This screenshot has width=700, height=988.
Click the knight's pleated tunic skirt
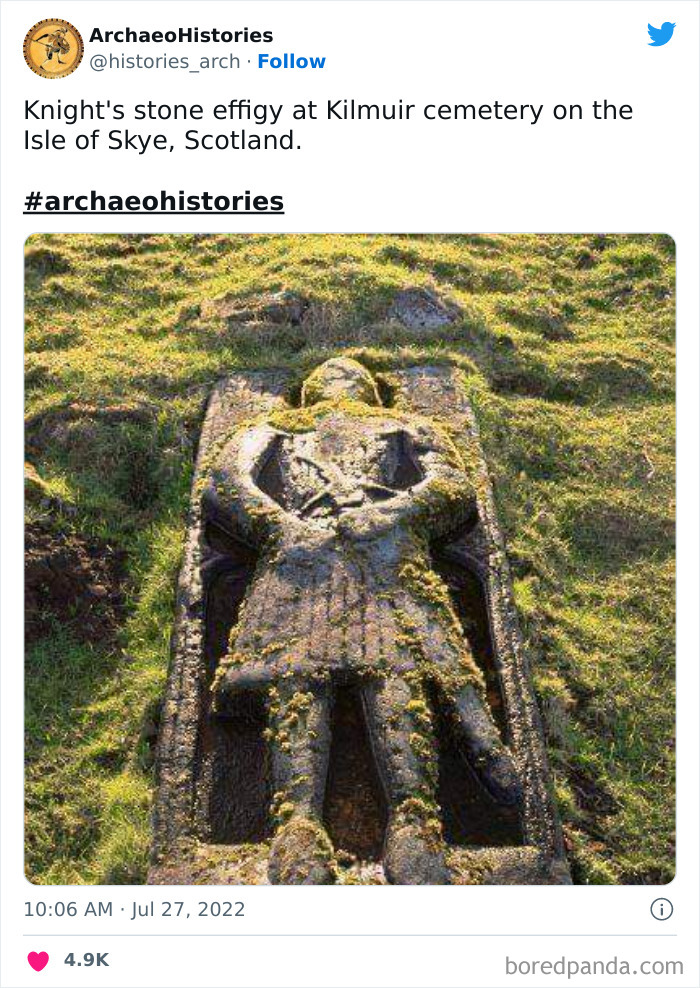coord(343,614)
